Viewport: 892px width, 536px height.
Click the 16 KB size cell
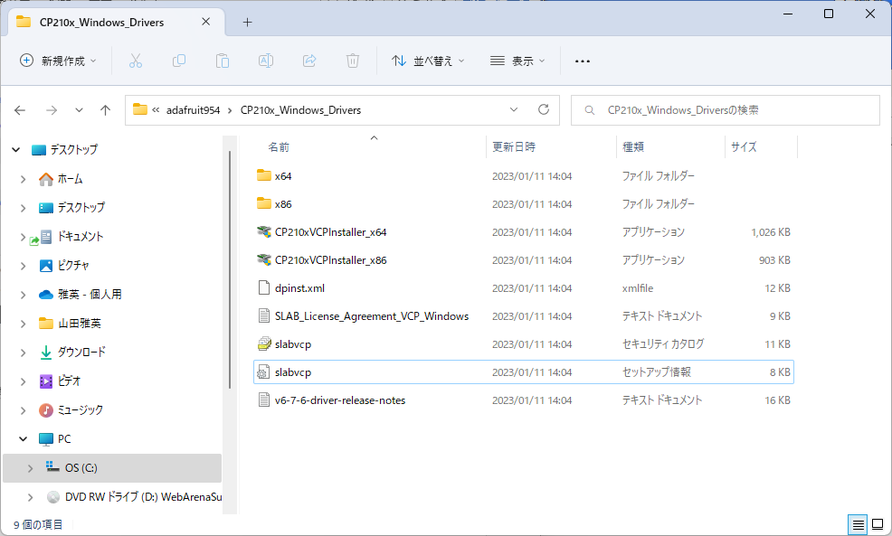tap(777, 400)
